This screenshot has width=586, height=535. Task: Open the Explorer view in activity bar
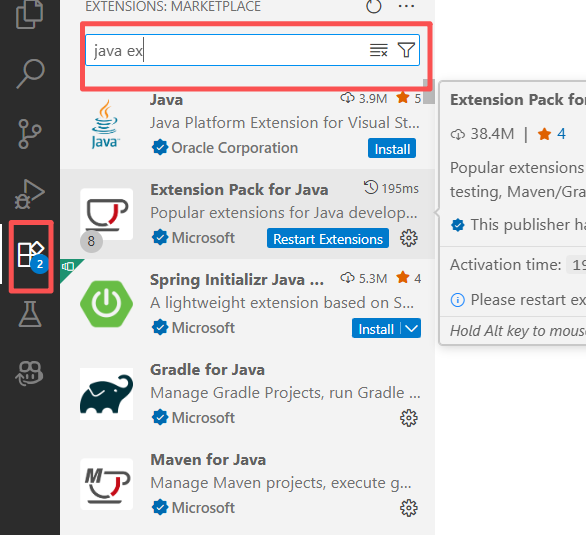pos(30,14)
